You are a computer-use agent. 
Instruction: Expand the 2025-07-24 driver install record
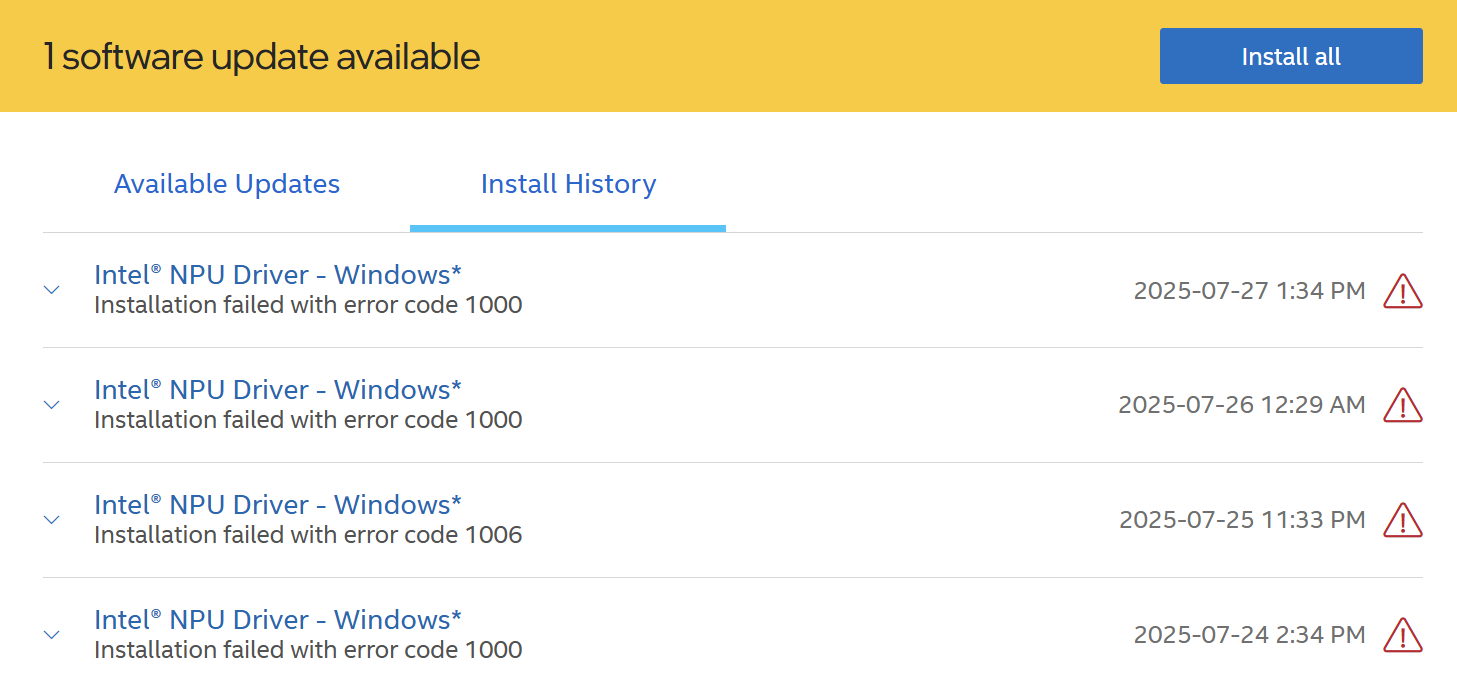coord(51,634)
